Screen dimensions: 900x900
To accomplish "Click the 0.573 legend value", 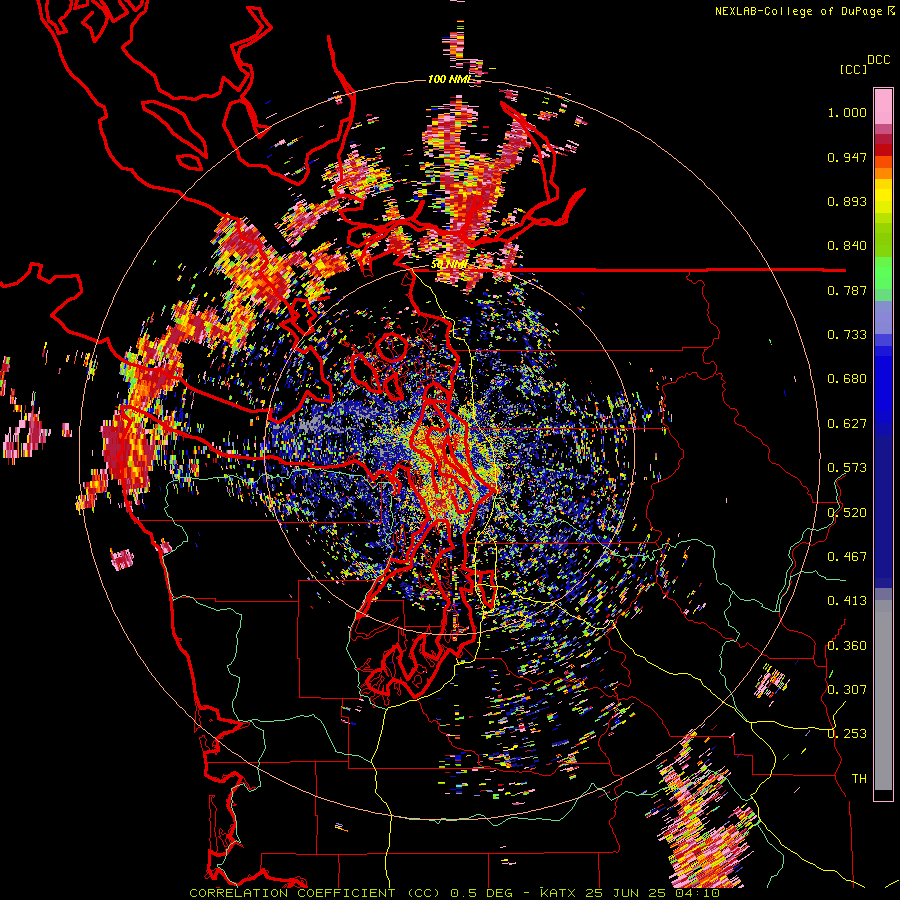I will click(x=847, y=468).
